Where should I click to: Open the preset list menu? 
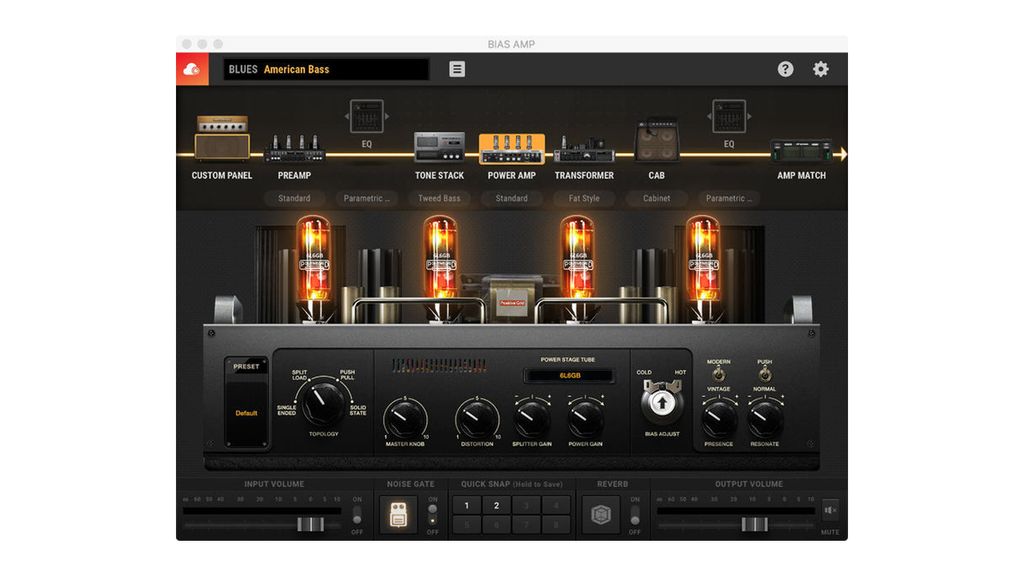coord(456,69)
